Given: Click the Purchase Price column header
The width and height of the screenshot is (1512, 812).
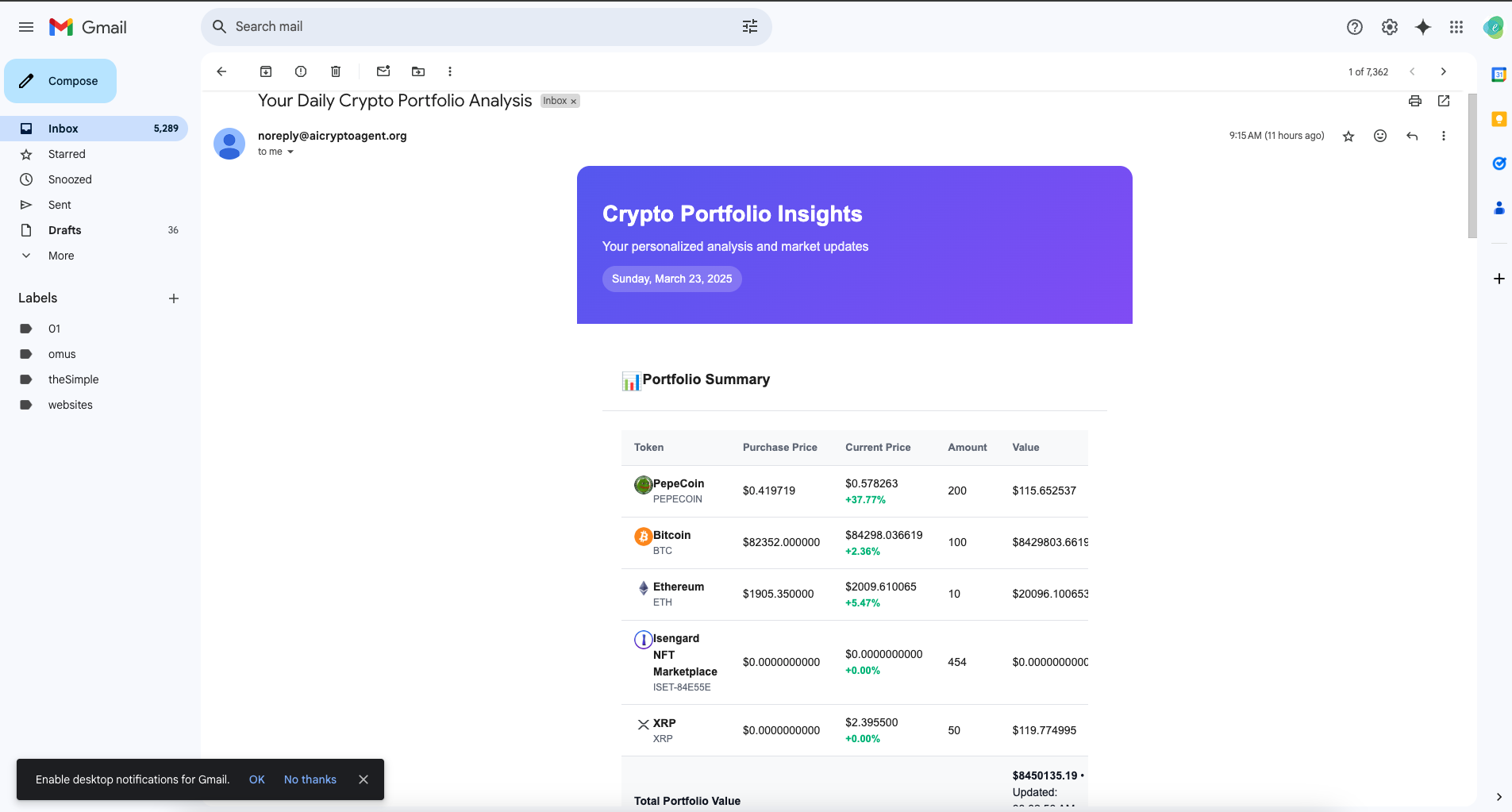Looking at the screenshot, I should pyautogui.click(x=779, y=448).
